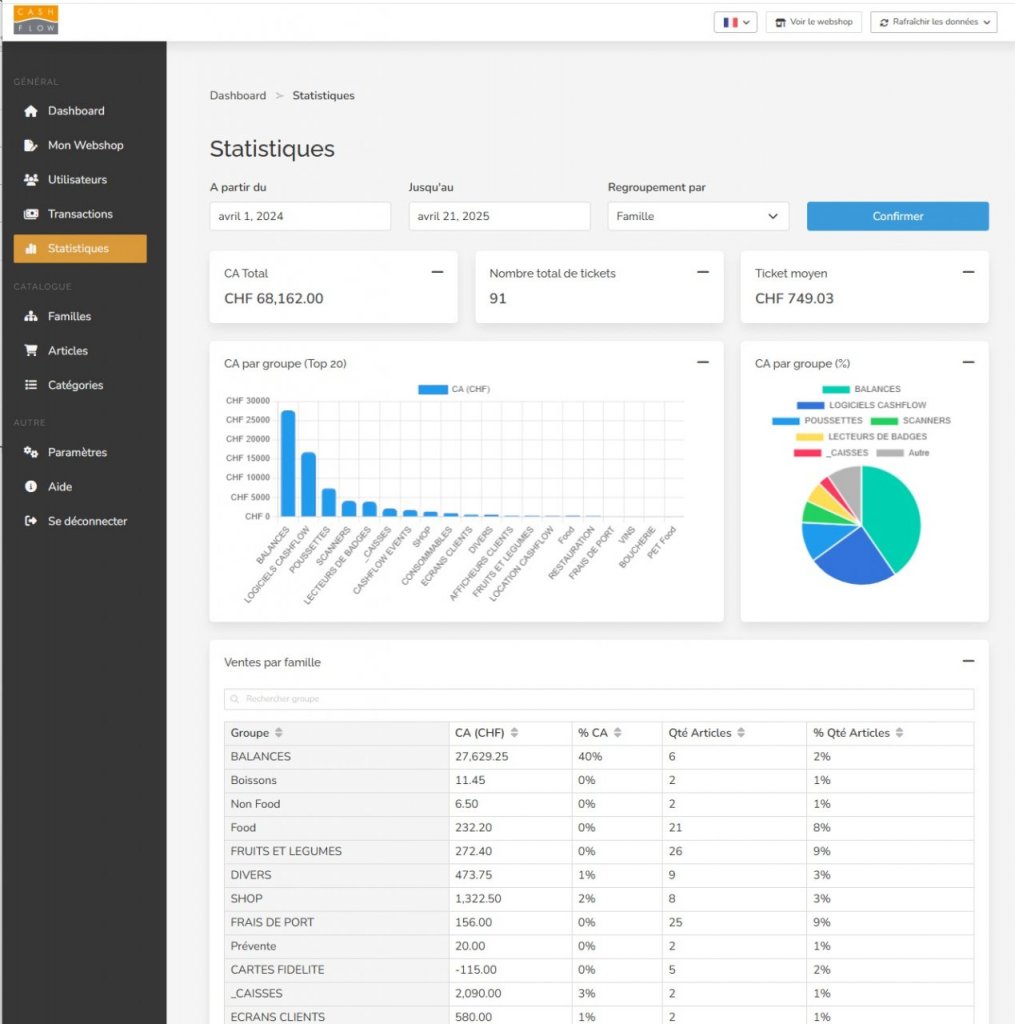Click the Voir le webshop button
Screen dimensions: 1015x1024
point(814,22)
